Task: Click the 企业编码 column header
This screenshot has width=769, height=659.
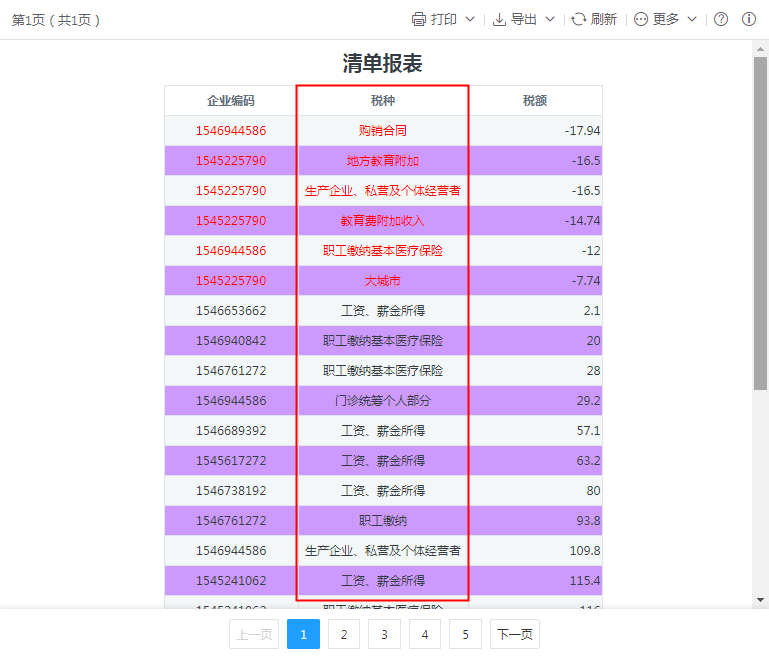Action: coord(231,101)
